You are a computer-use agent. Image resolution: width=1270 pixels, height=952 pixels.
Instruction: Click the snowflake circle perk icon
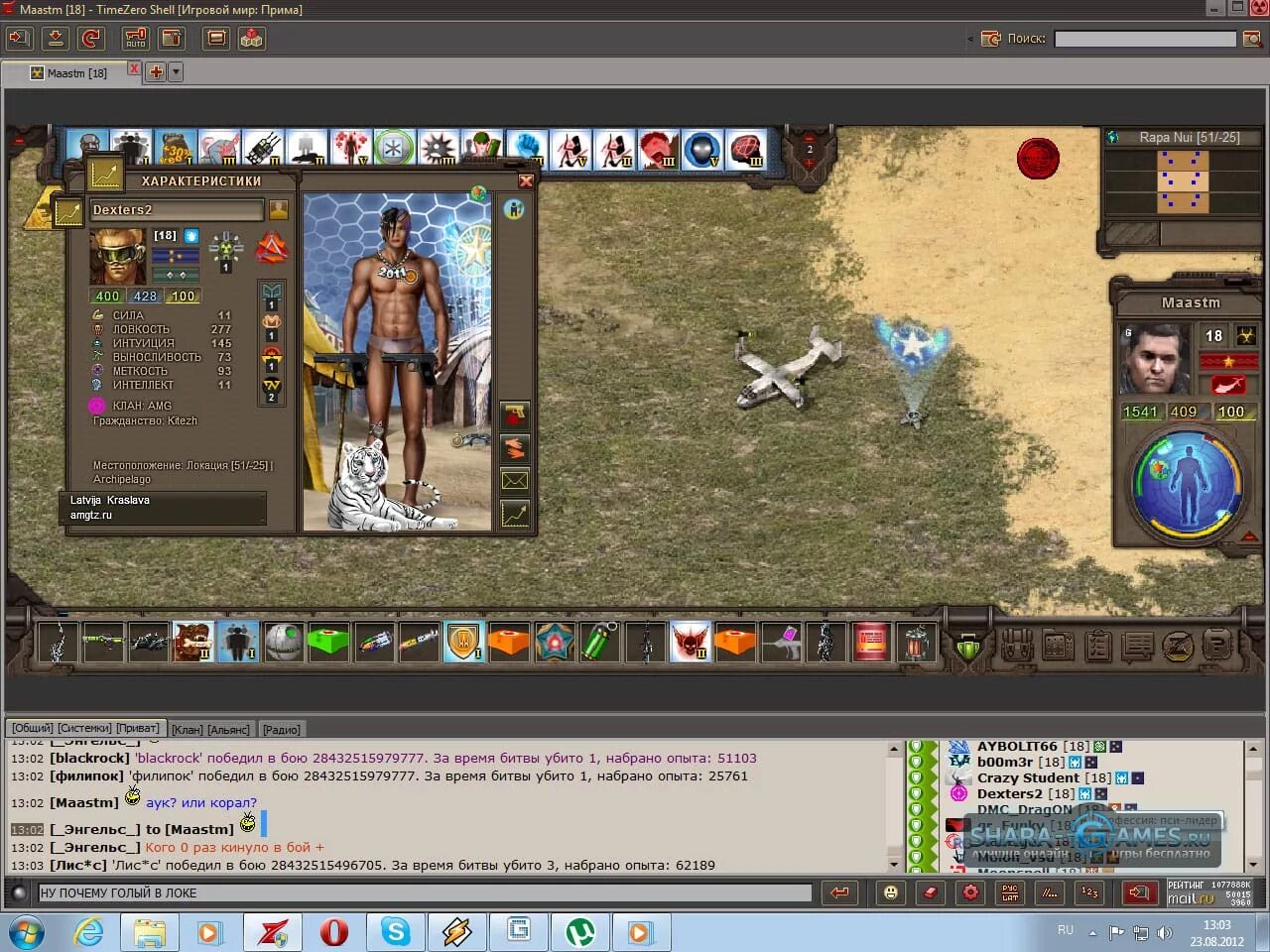(394, 149)
